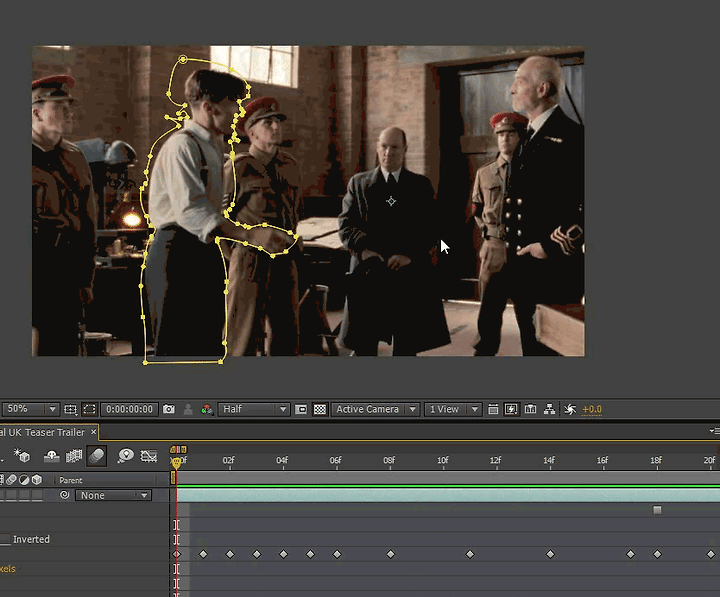This screenshot has width=720, height=597.
Task: Select the bottom-left mask vertex
Action: [145, 363]
